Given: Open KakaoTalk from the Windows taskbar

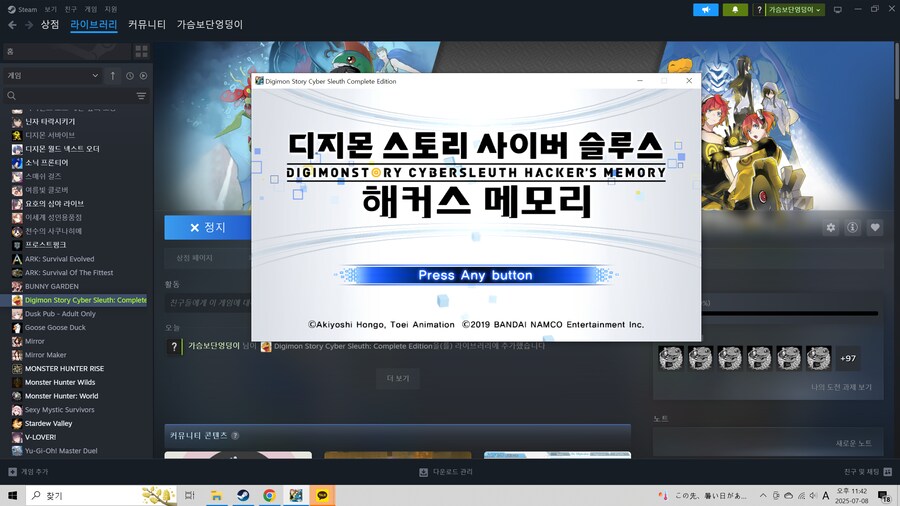Looking at the screenshot, I should click(323, 496).
